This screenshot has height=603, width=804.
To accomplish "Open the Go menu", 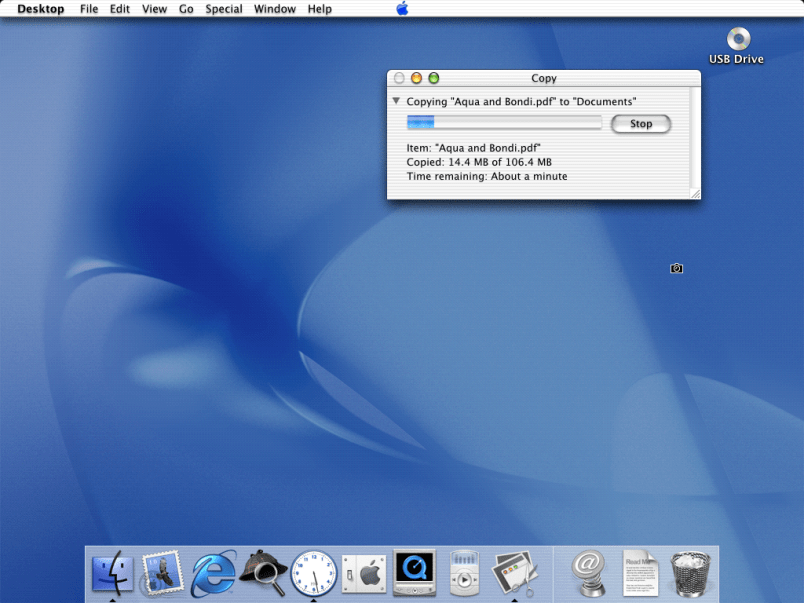I will (x=186, y=9).
